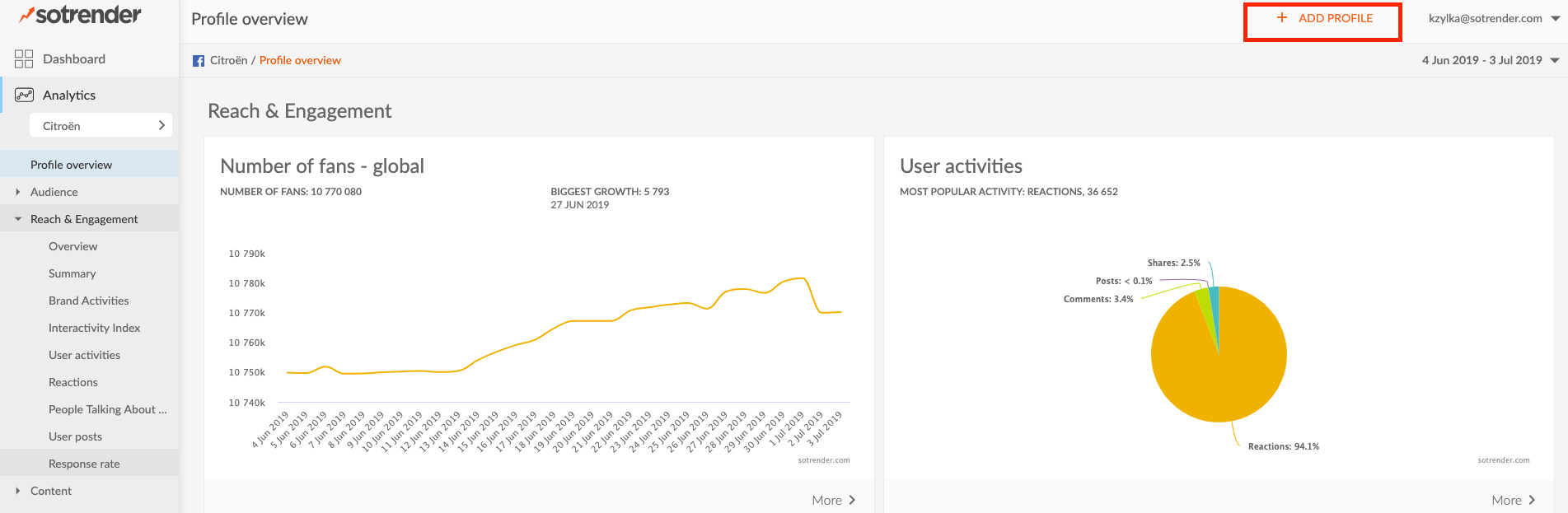Open Interactivity Index page
The height and width of the screenshot is (513, 1568).
(94, 328)
